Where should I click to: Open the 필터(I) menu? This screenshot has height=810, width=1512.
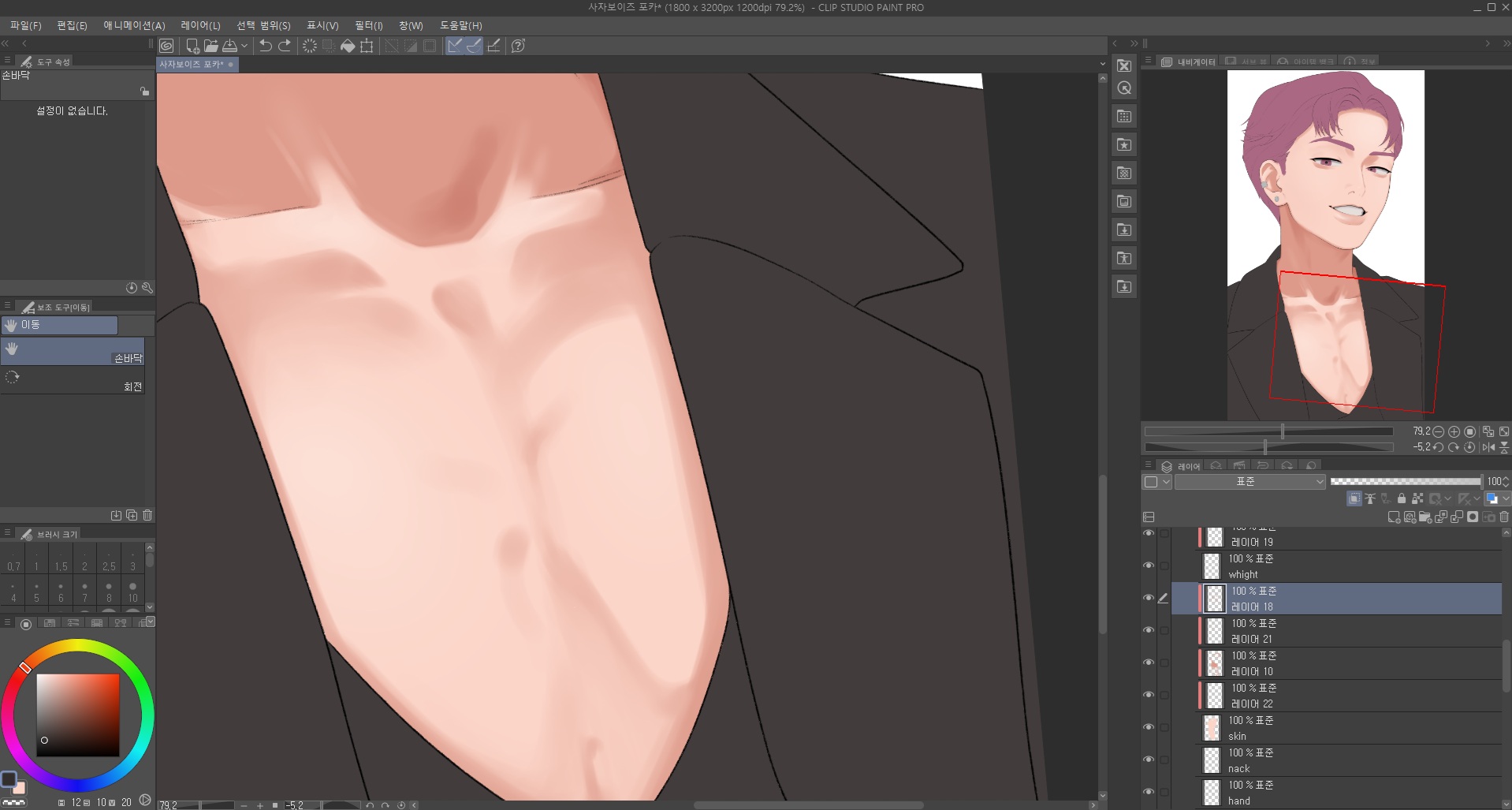click(x=368, y=25)
